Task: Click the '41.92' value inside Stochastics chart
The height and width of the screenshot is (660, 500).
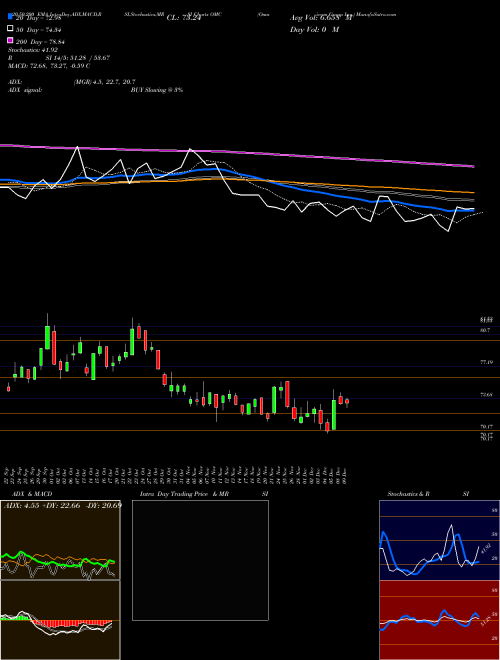Action: (485, 549)
